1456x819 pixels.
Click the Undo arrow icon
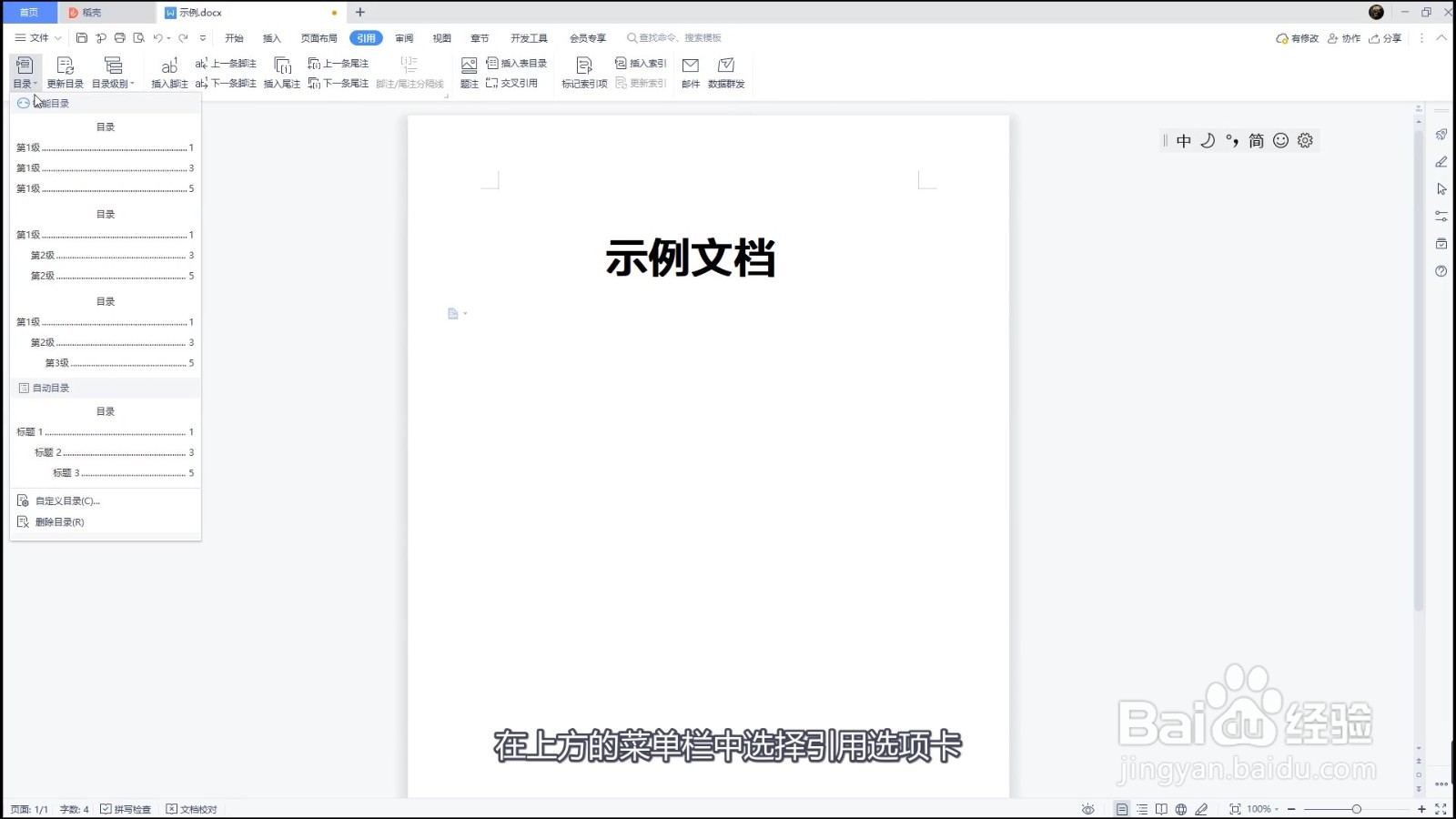pyautogui.click(x=157, y=38)
